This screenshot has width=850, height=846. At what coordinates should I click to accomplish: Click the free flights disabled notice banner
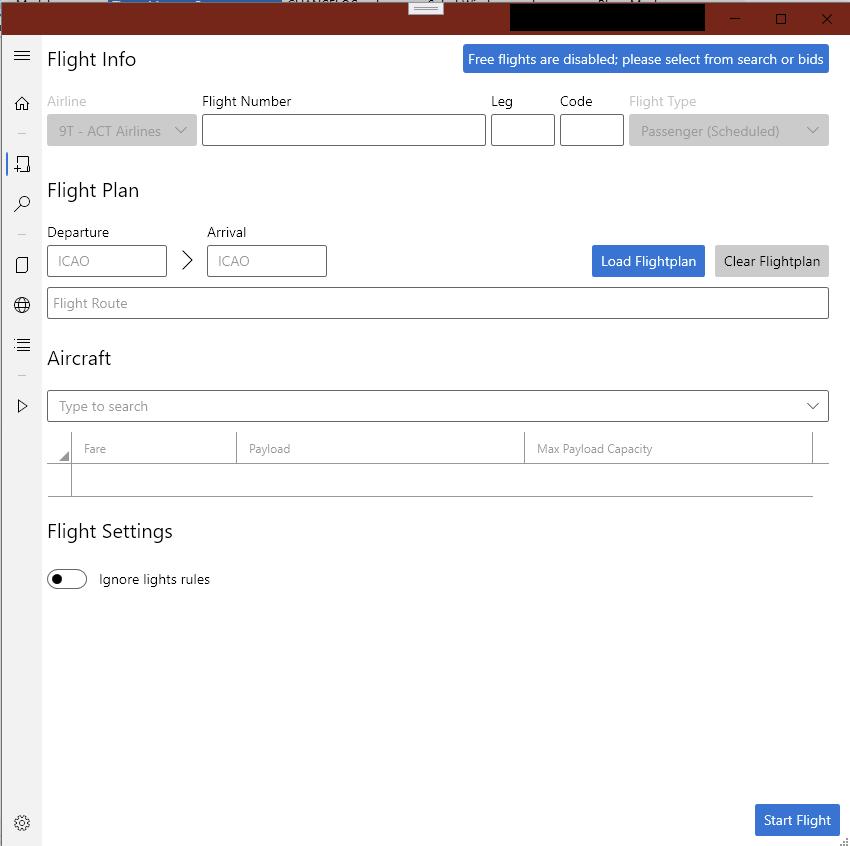coord(645,58)
